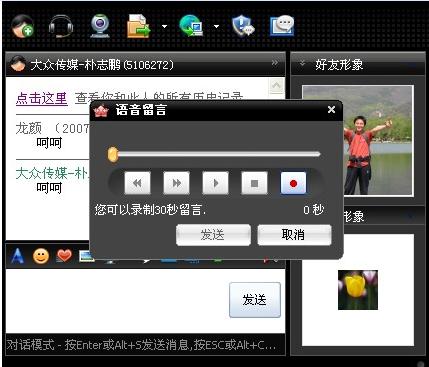
Task: Open the chat bubble message icon
Action: 282,26
